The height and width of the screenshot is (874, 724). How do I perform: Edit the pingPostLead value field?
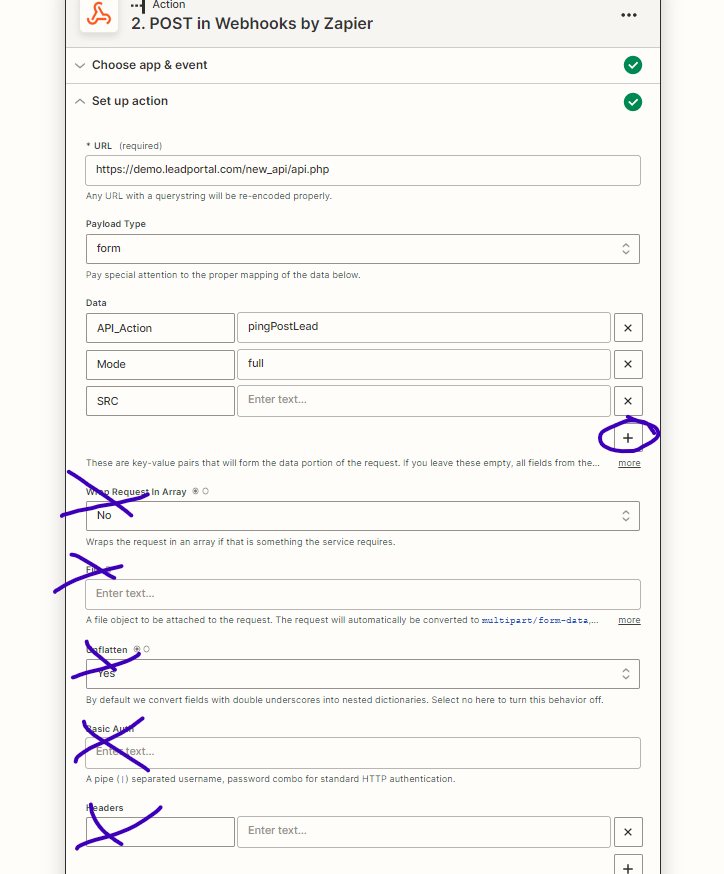coord(424,328)
